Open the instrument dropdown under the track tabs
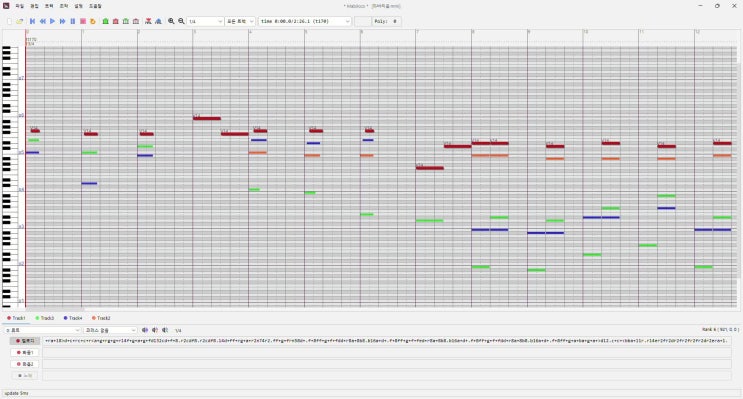The image size is (743, 399). point(43,330)
